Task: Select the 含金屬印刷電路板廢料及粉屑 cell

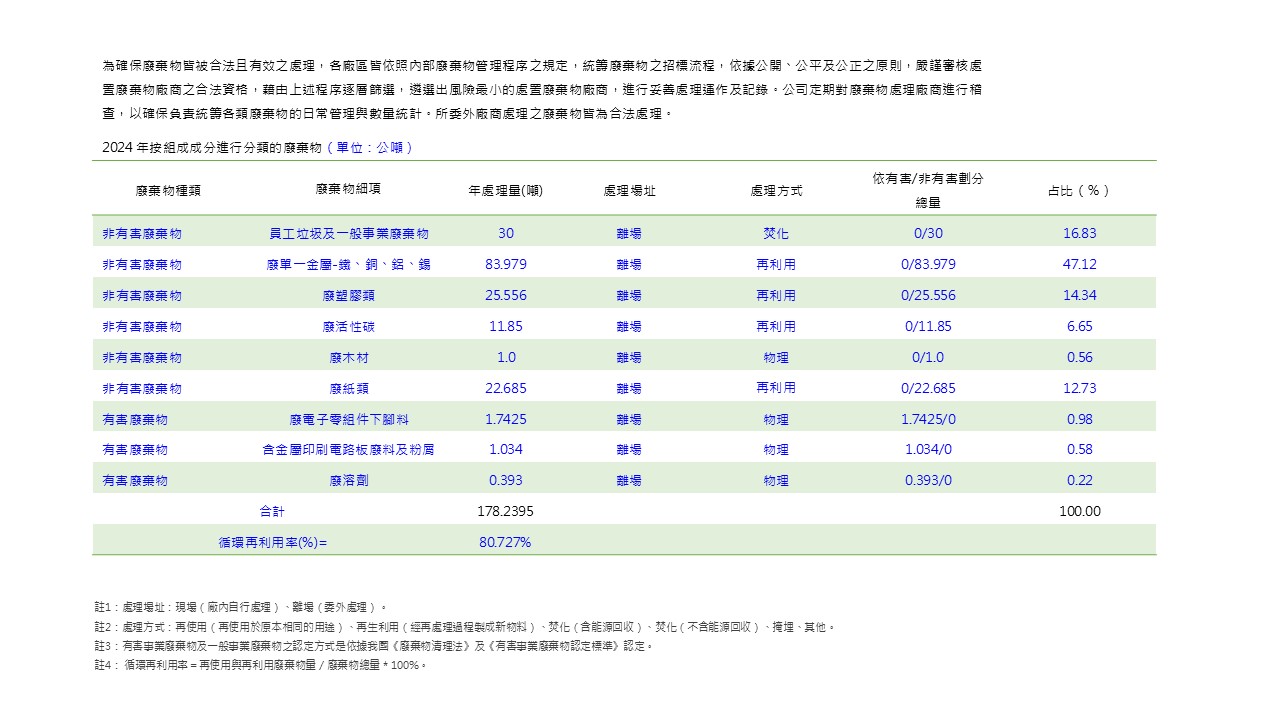Action: (348, 450)
